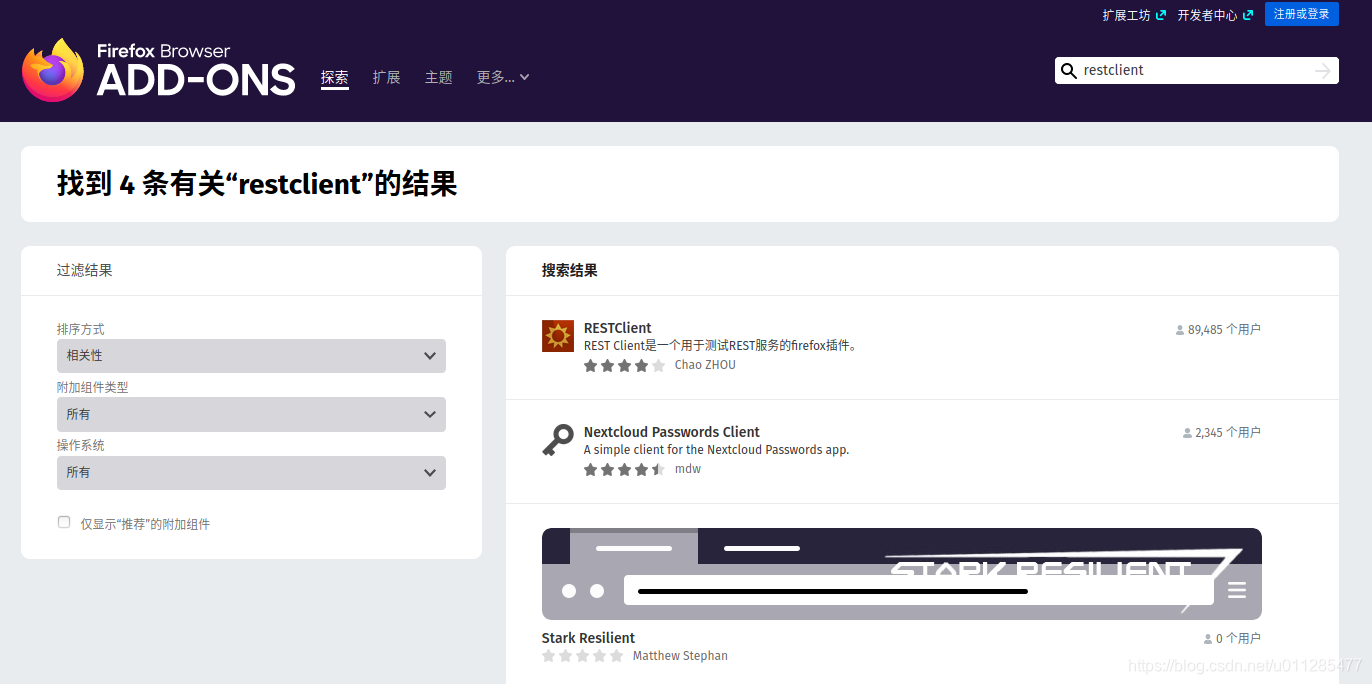Open the 扩展工坊 link
This screenshot has width=1372, height=684.
(x=1134, y=15)
